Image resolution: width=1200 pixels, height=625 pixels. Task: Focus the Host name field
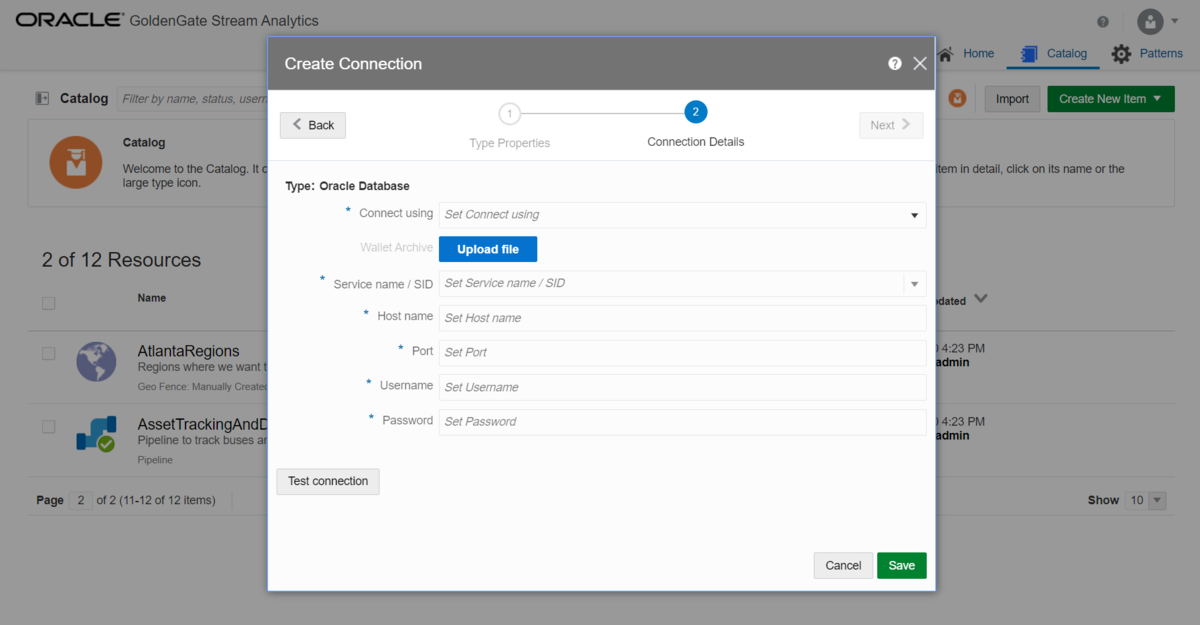coord(682,318)
